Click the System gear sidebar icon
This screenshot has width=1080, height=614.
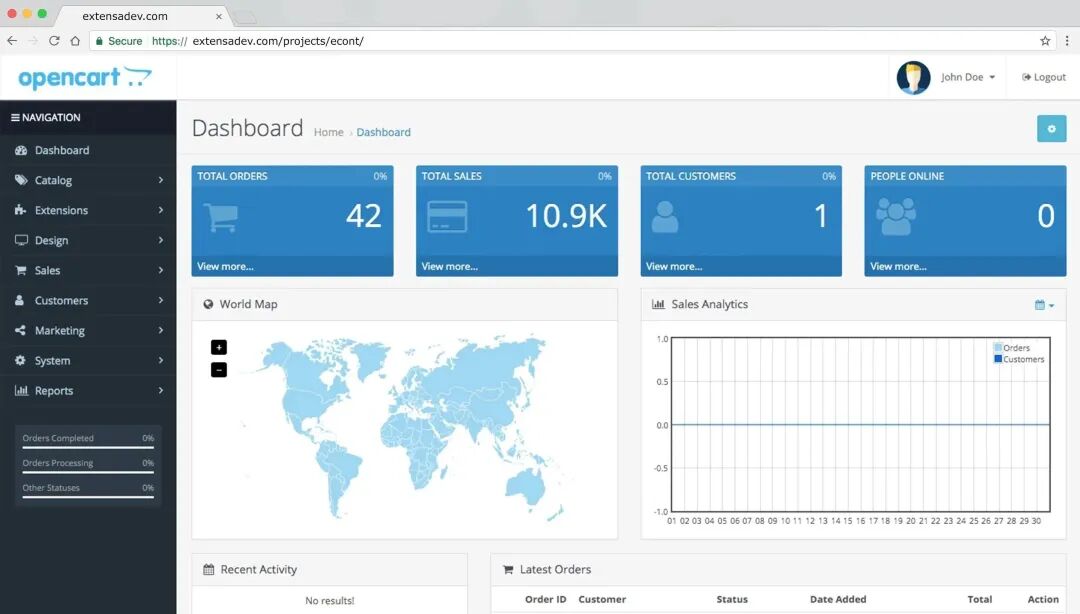(x=21, y=360)
